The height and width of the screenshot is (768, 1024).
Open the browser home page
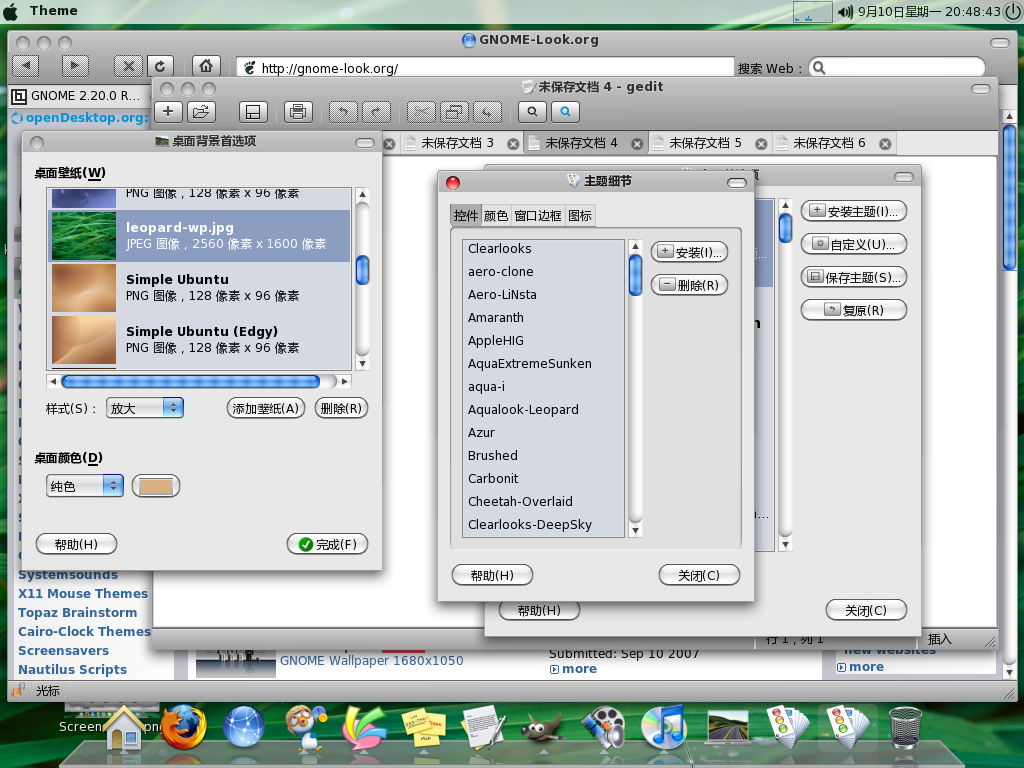[206, 66]
